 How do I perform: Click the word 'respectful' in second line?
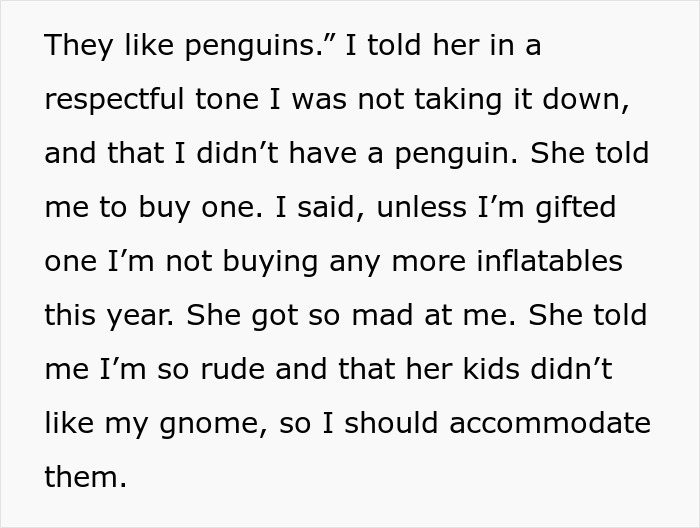click(114, 100)
